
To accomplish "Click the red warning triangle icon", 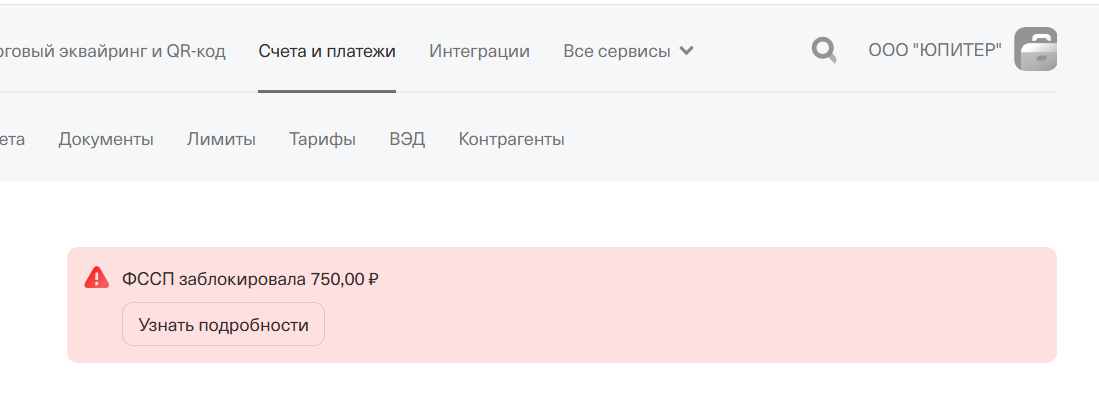I will pos(96,278).
